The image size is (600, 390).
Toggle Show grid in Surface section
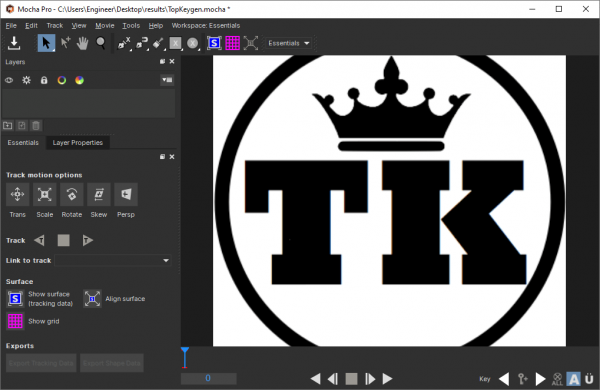(15, 321)
